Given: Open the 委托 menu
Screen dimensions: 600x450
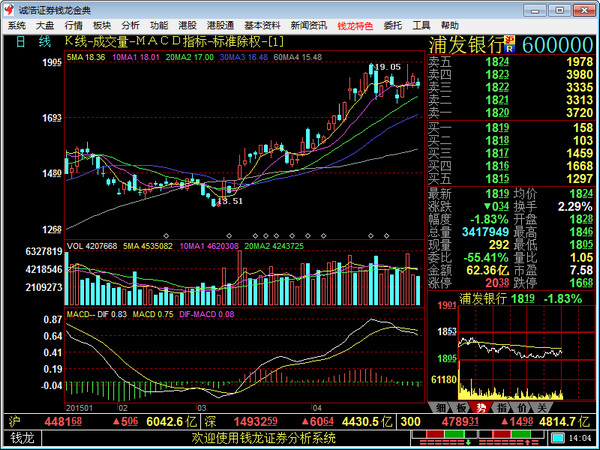Looking at the screenshot, I should (x=393, y=26).
